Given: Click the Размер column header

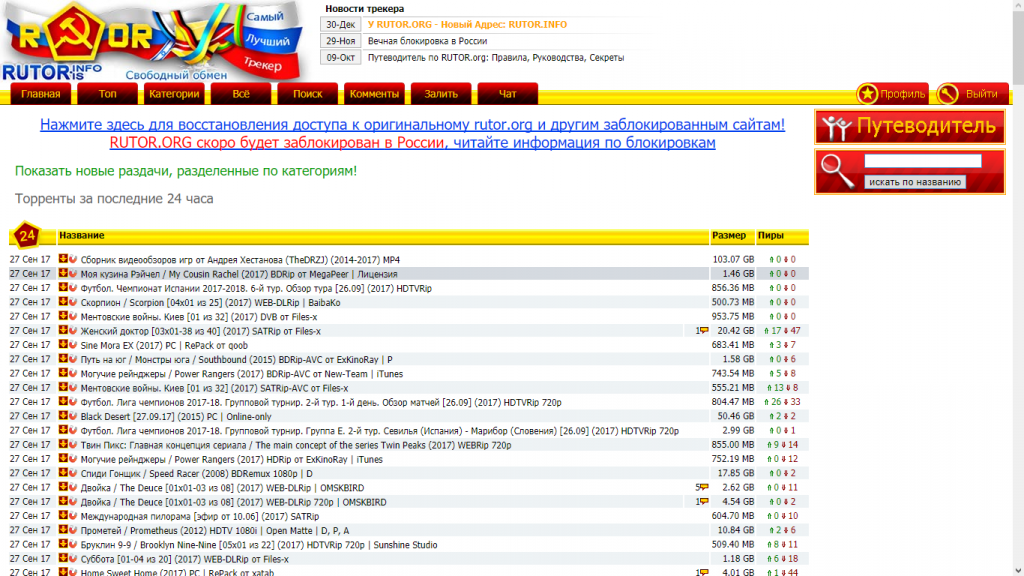Looking at the screenshot, I should 729,235.
